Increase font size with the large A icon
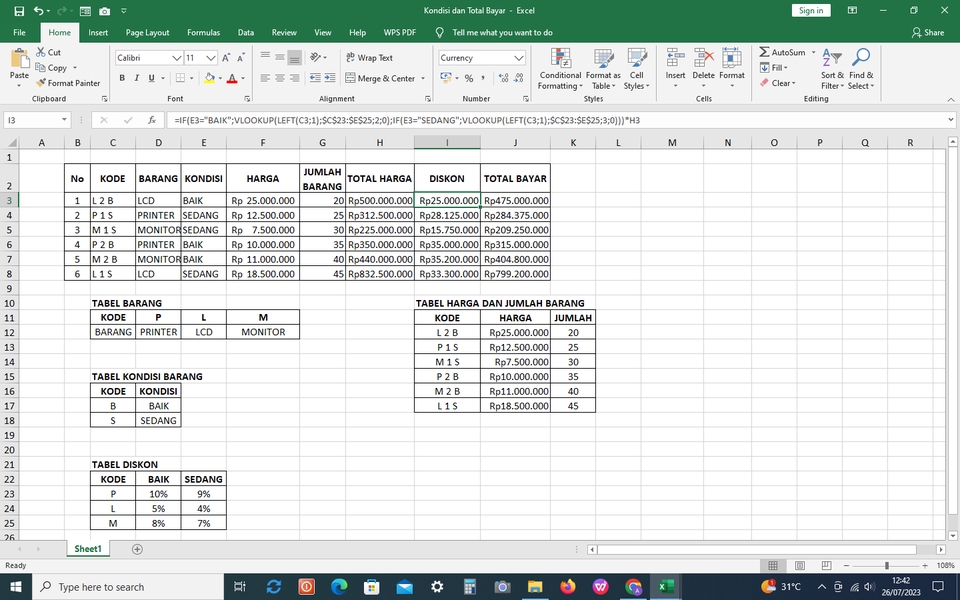This screenshot has height=600, width=960. coord(226,58)
